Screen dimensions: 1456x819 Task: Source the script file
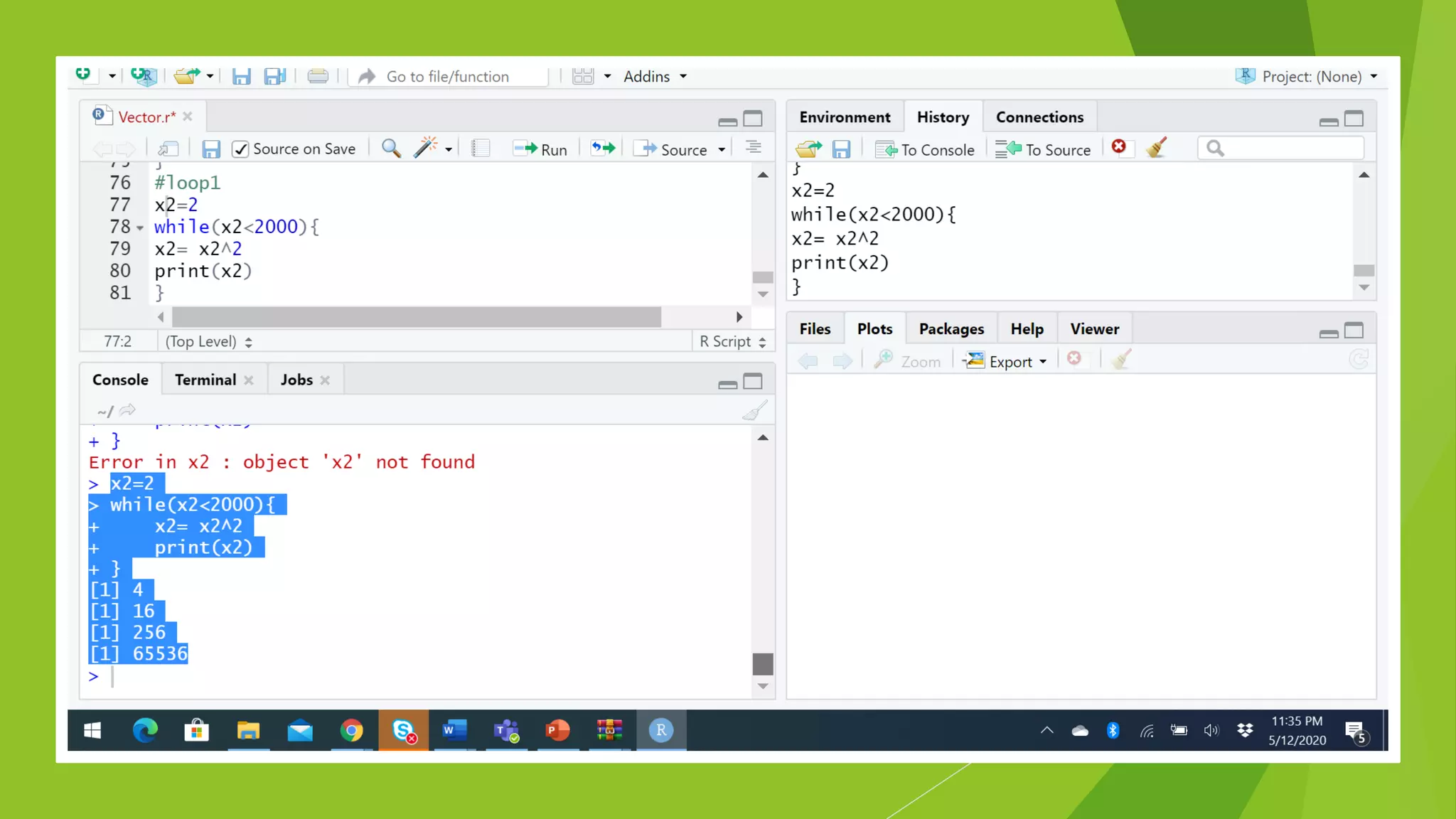click(x=672, y=149)
